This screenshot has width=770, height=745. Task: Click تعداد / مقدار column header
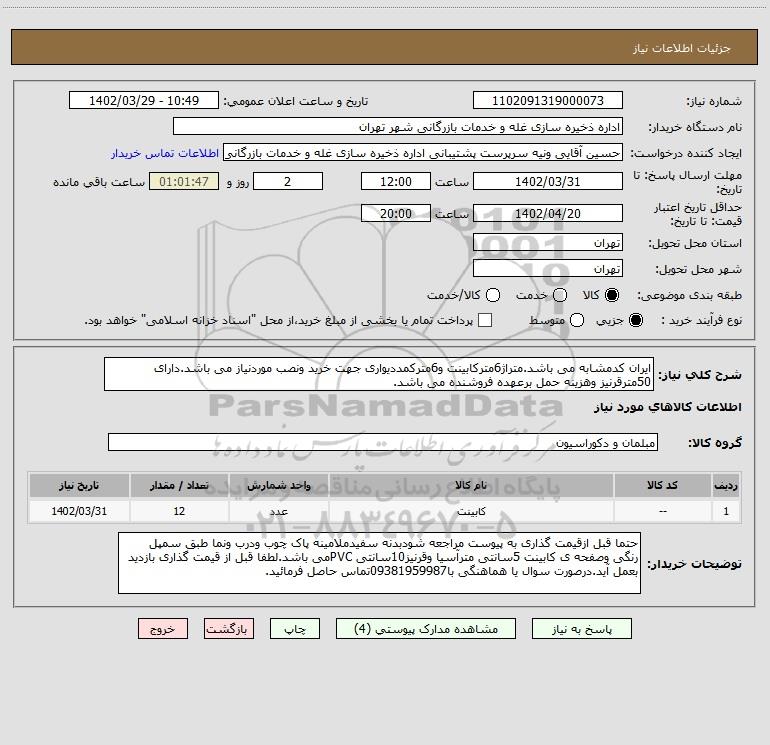pos(179,485)
